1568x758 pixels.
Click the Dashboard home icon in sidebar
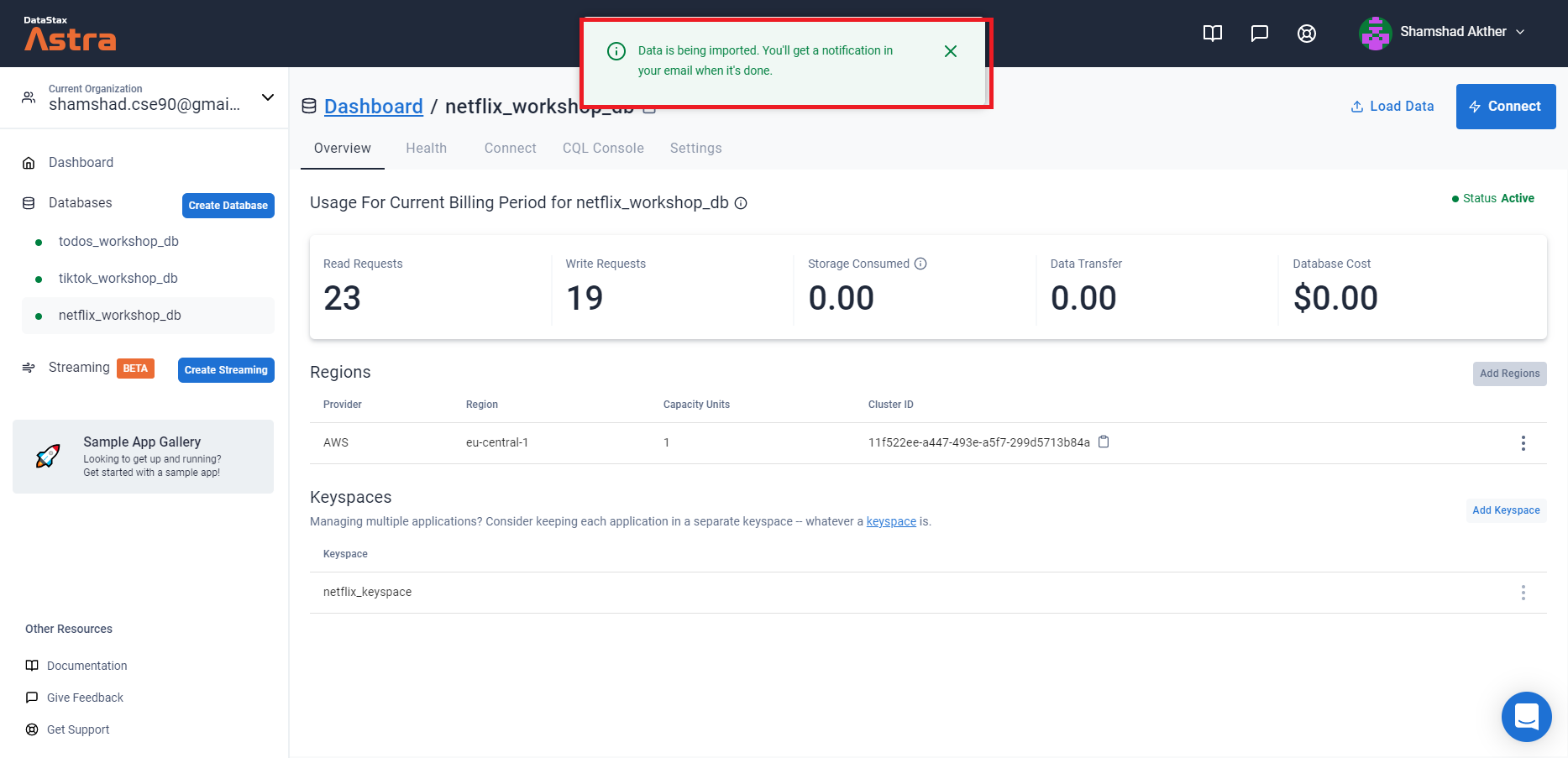pos(29,162)
